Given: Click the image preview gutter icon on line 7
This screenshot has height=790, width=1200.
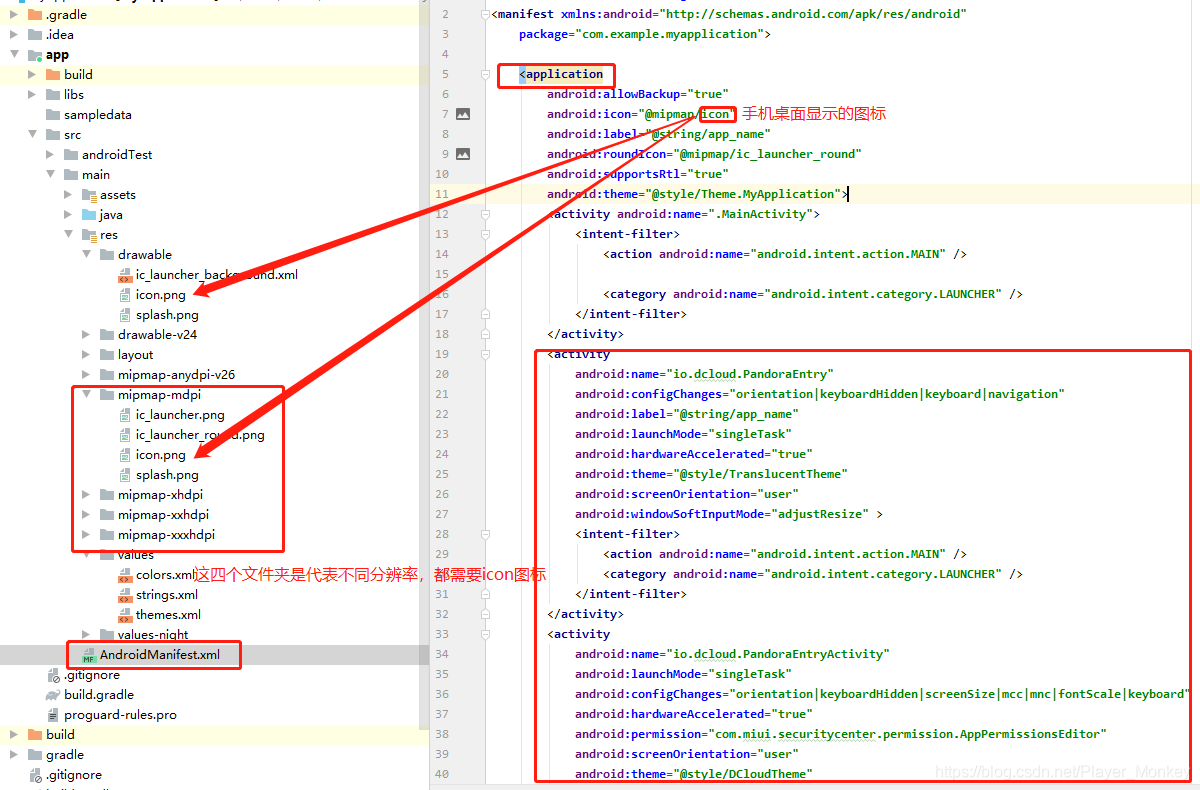Looking at the screenshot, I should [462, 114].
